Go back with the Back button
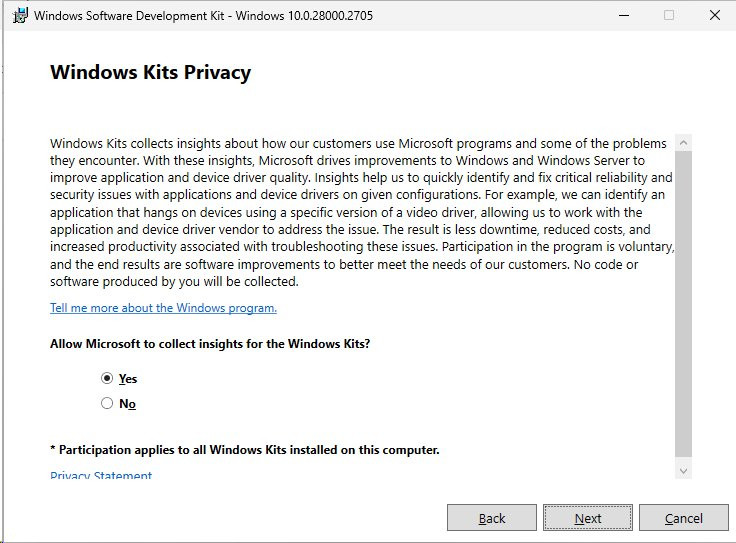The height and width of the screenshot is (543, 736). click(491, 518)
